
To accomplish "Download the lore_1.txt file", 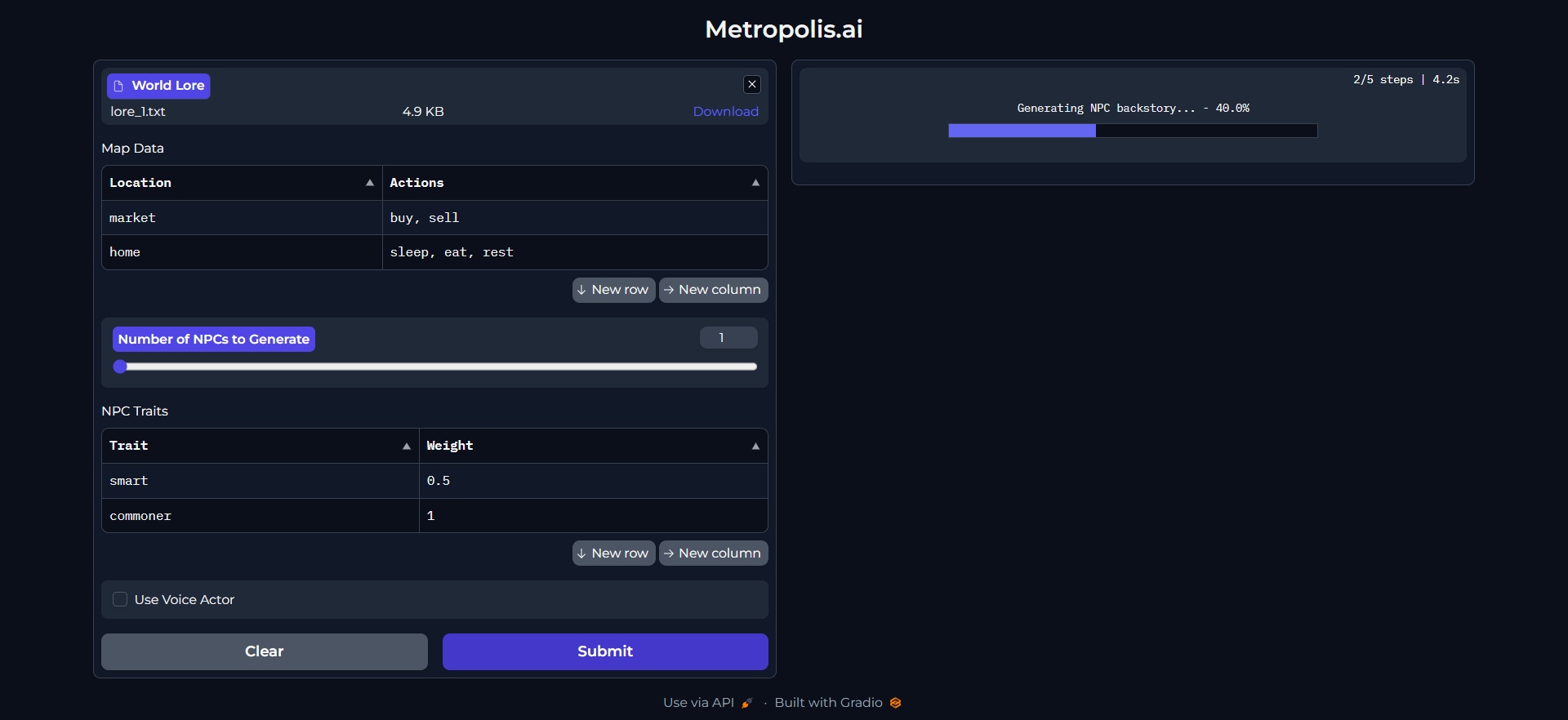I will tap(725, 111).
